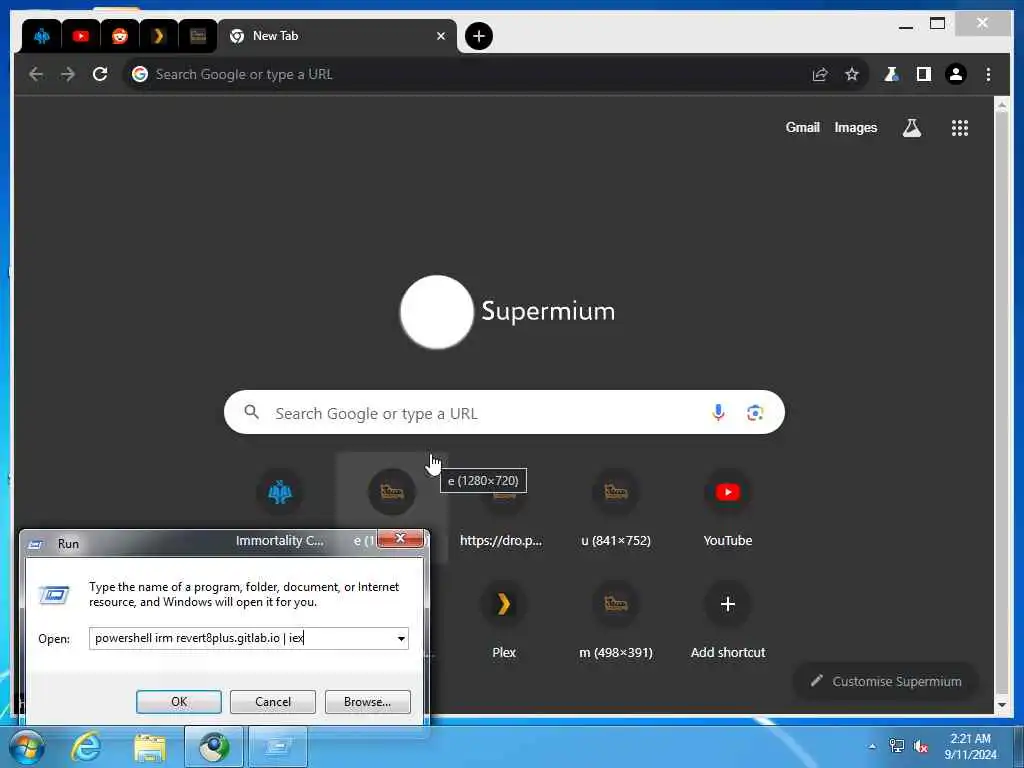Switch to the pinned YouTube tab
1024x768 pixels.
pos(81,36)
